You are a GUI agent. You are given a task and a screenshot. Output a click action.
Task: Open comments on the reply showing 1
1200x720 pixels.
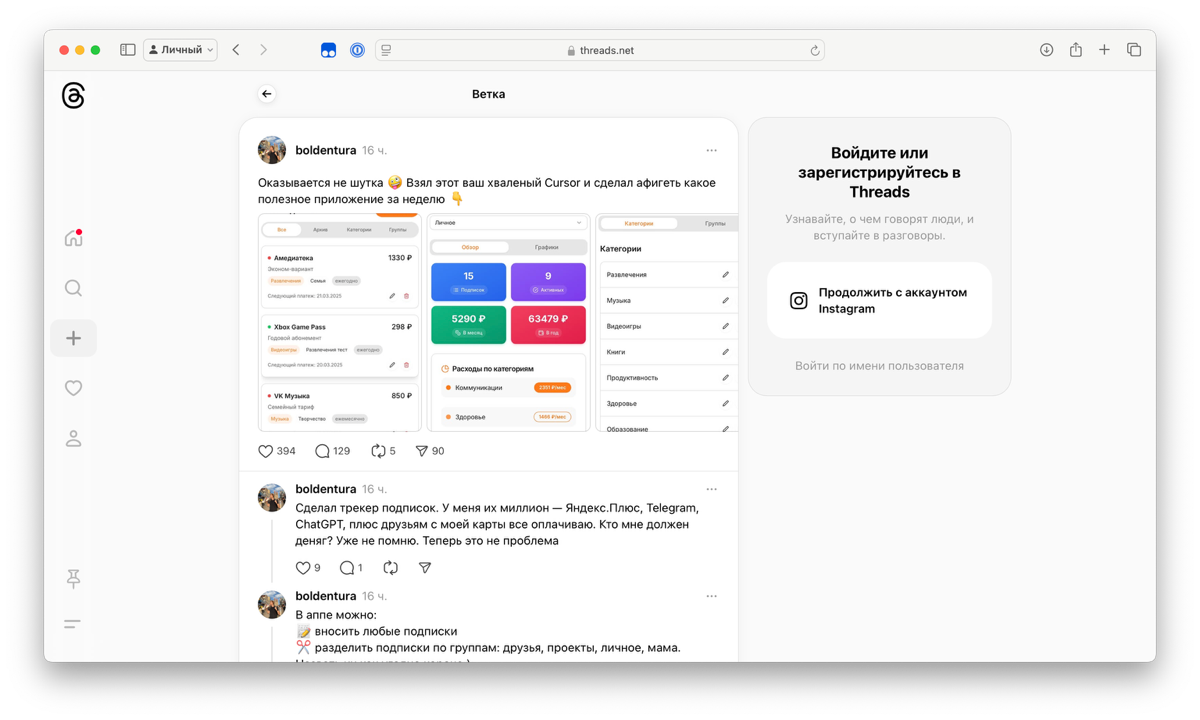(351, 568)
